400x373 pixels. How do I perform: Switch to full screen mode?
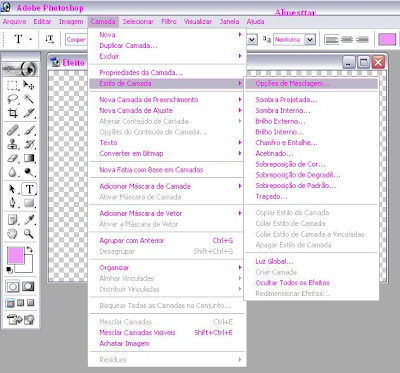click(x=31, y=303)
